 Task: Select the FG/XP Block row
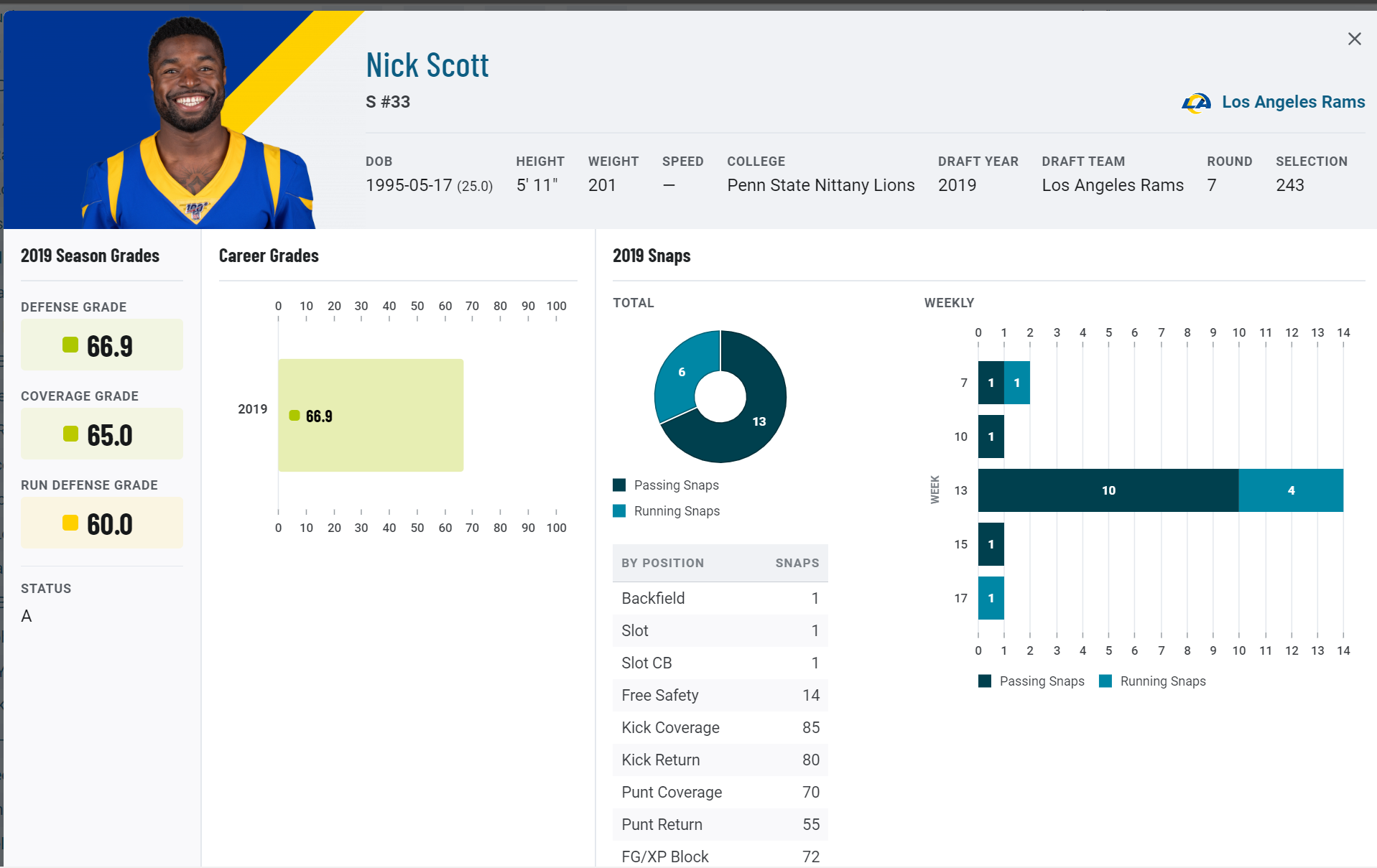(x=720, y=854)
